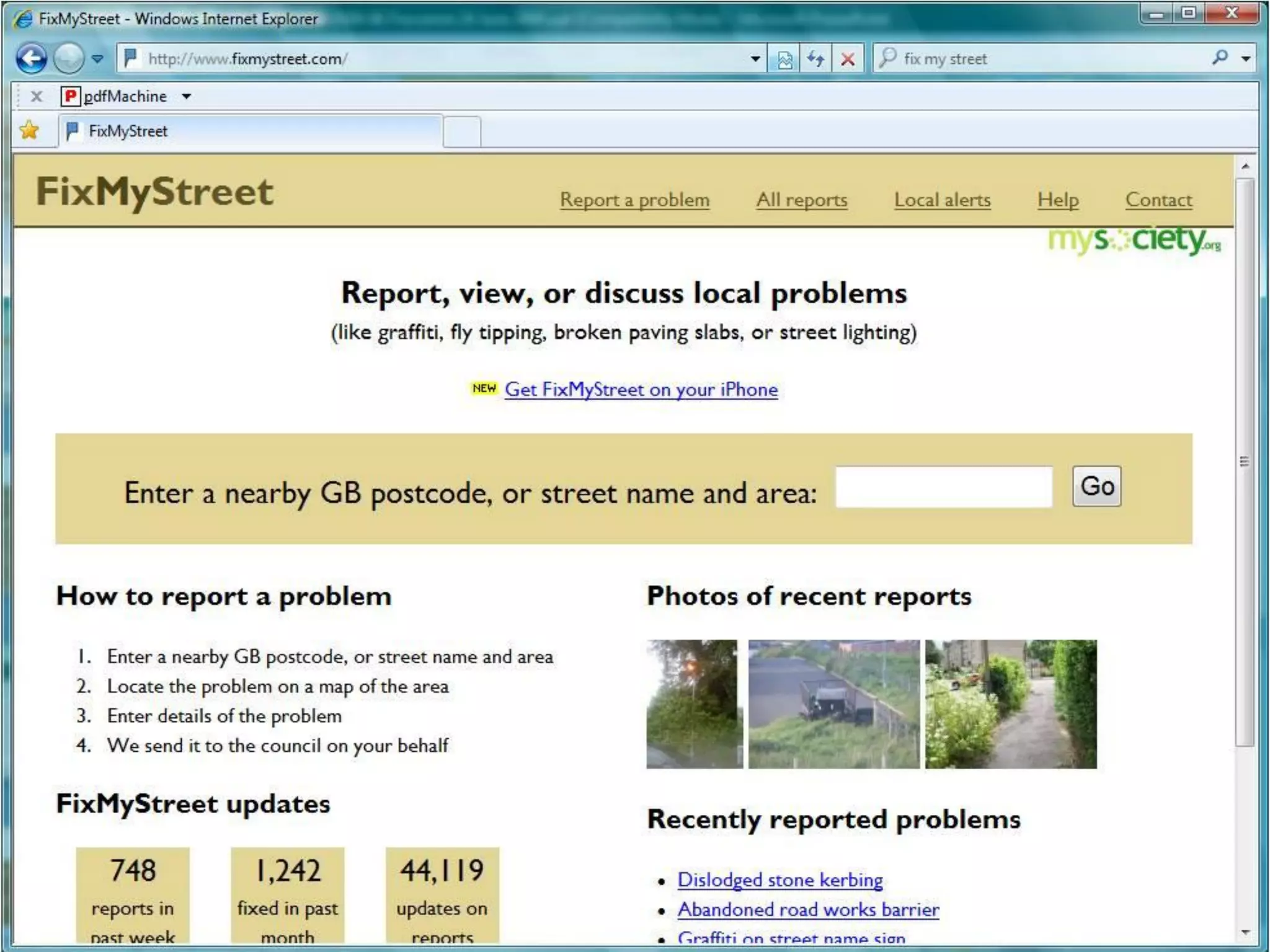Click the pdfMachine toolbar icon
1270x952 pixels.
click(x=71, y=96)
